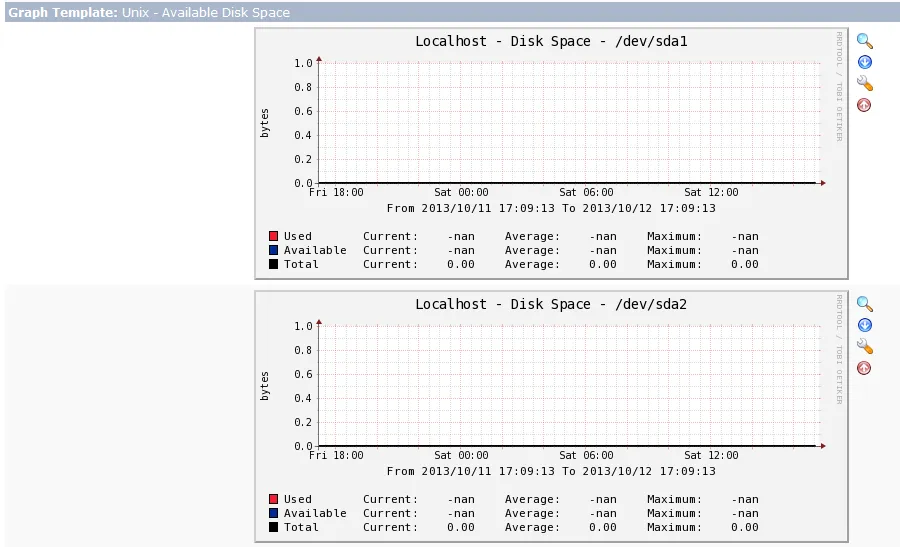
Task: Click the Graph Template header bar
Action: (452, 12)
